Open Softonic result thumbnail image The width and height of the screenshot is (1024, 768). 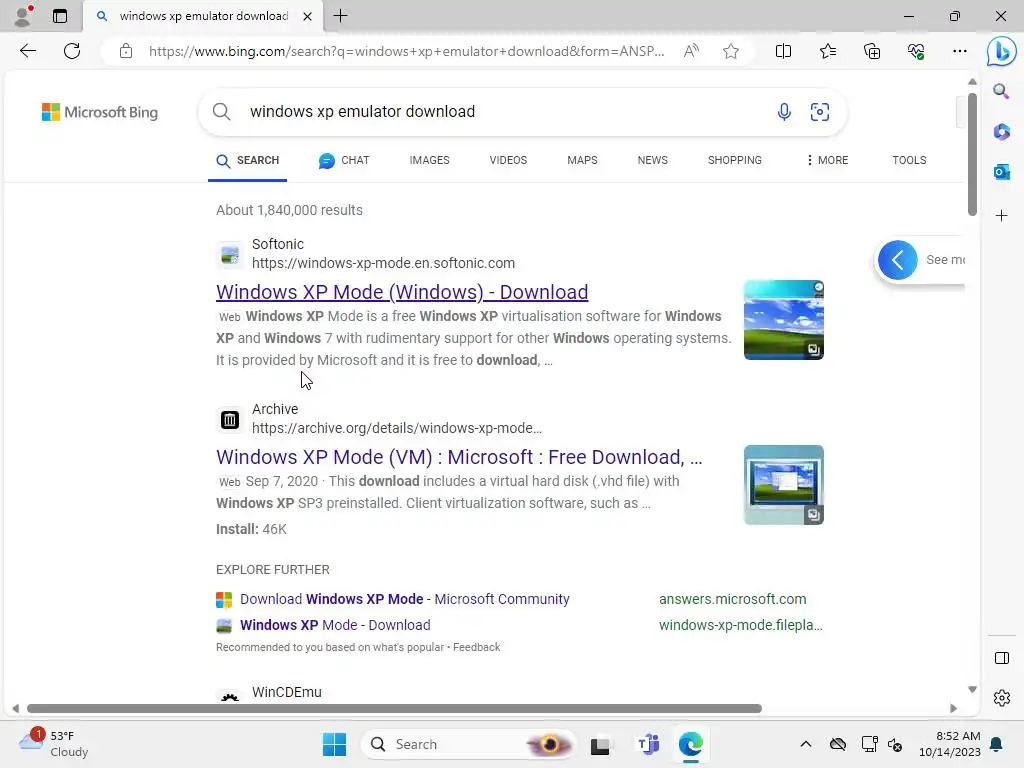click(783, 320)
